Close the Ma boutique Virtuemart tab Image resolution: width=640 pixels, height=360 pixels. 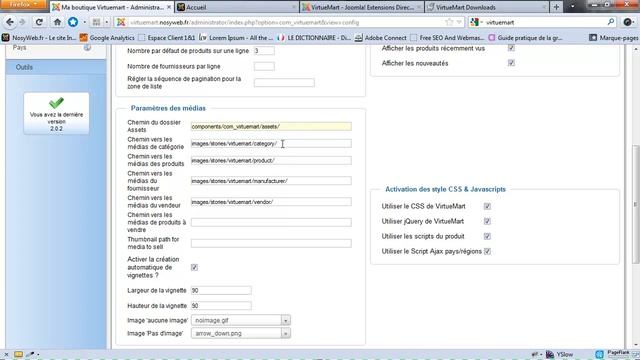pos(169,7)
